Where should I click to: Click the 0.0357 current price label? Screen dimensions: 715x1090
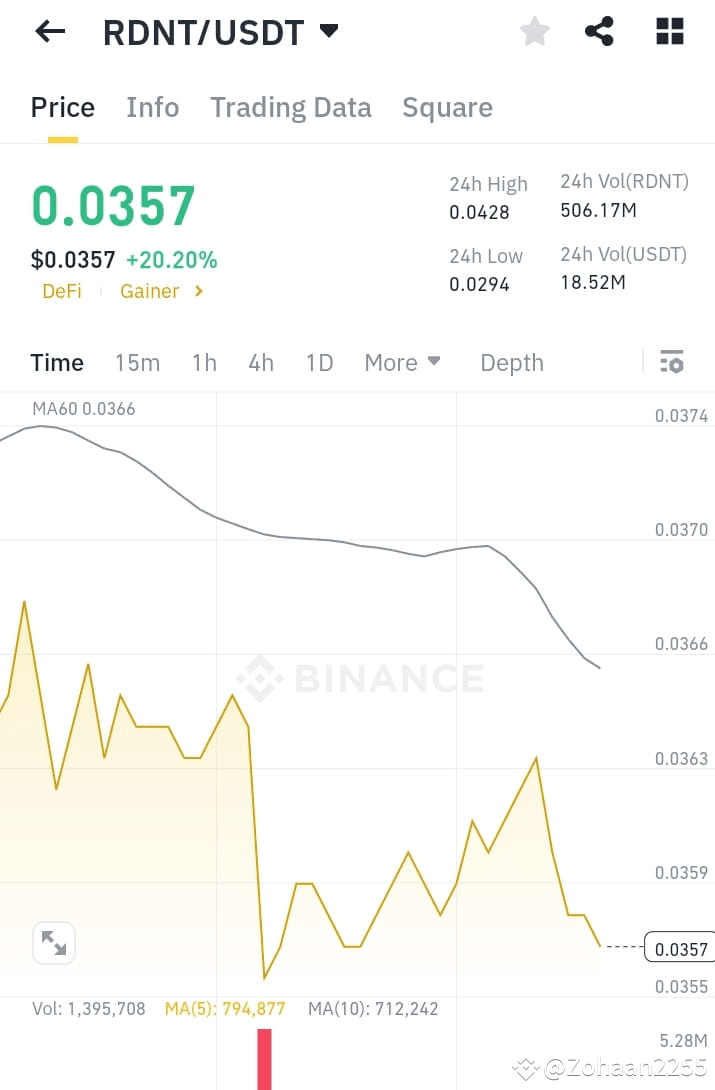pyautogui.click(x=679, y=949)
